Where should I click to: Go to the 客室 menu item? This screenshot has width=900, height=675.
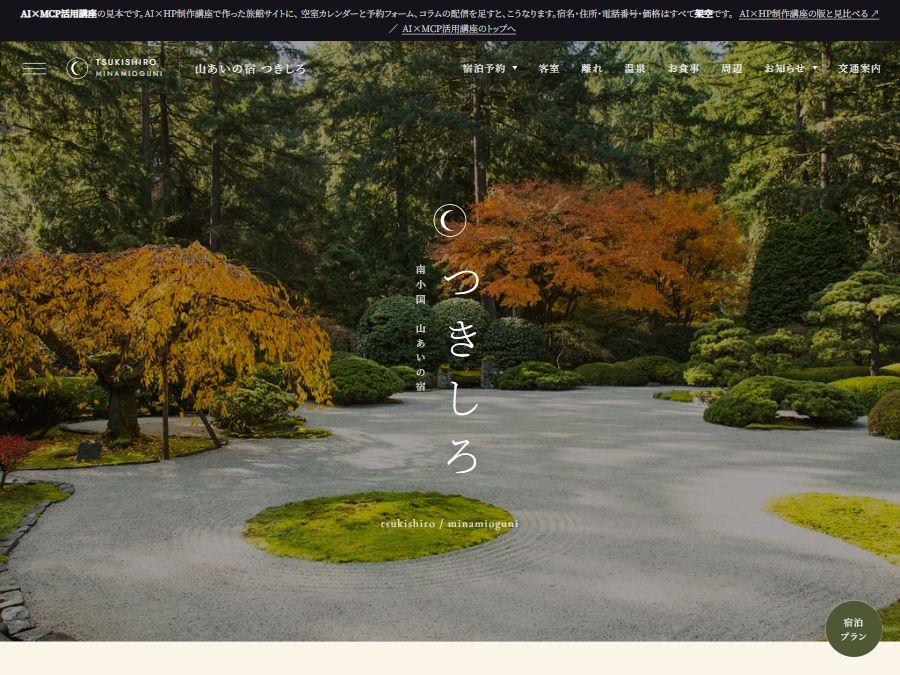[549, 68]
